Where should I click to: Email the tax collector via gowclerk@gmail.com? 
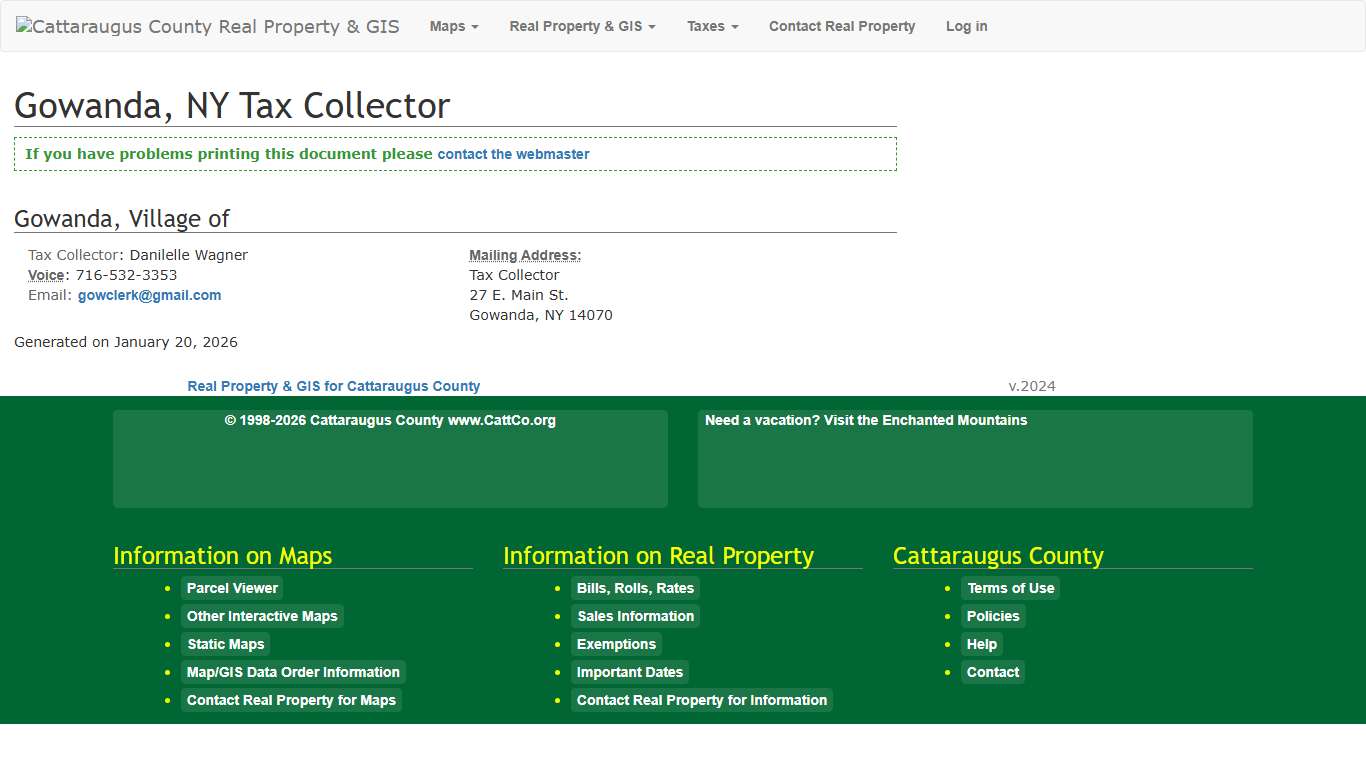[x=149, y=295]
